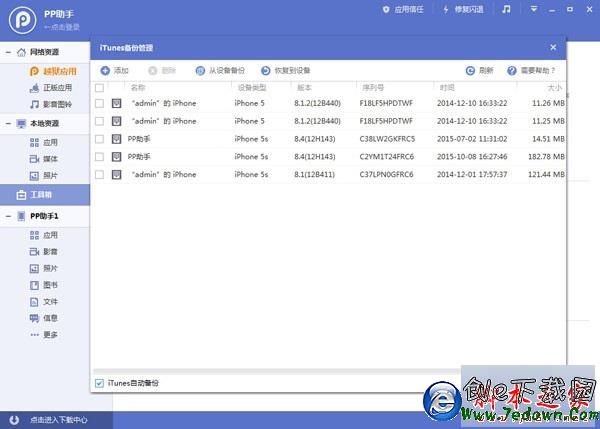Open 更多 under PP助手1 device

pyautogui.click(x=44, y=334)
